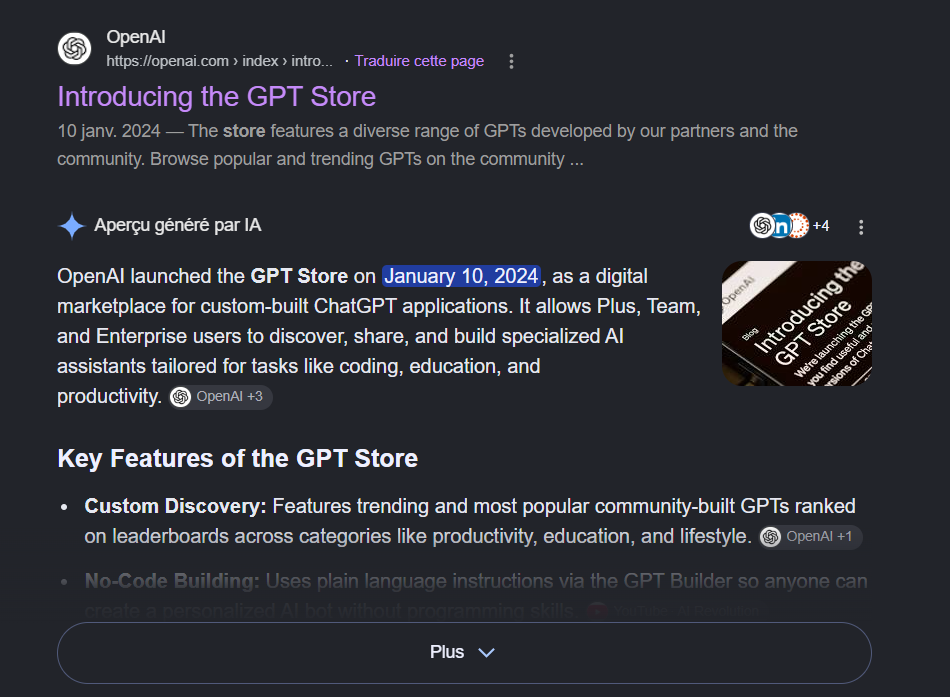Viewport: 950px width, 697px height.
Task: Open the OpenAI +1 source chip
Action: pyautogui.click(x=811, y=537)
